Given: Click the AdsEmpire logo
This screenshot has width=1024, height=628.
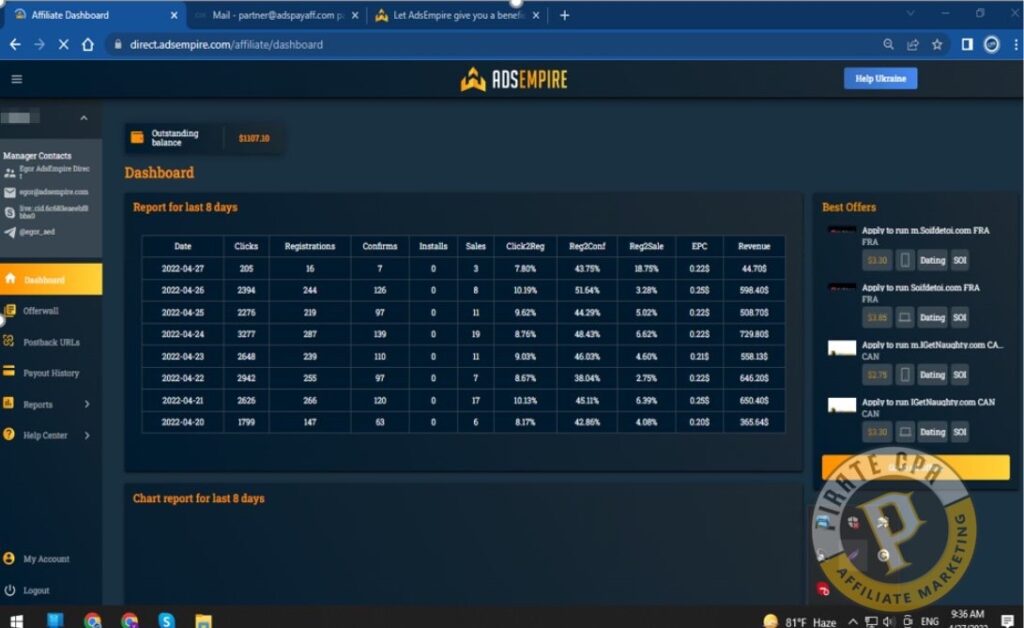Looking at the screenshot, I should pos(514,80).
